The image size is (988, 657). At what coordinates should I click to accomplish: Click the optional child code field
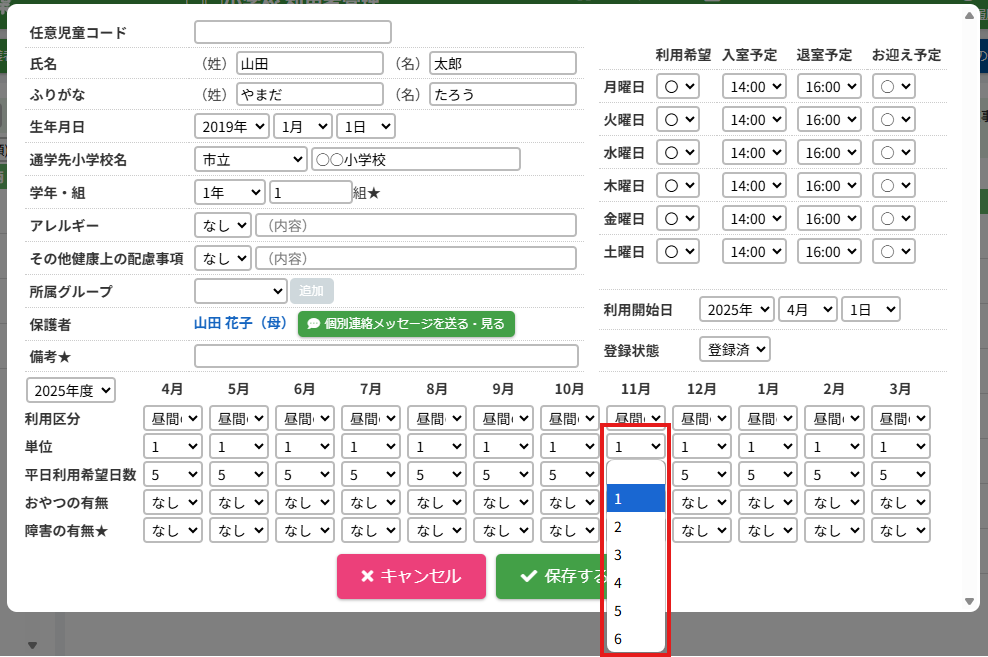coord(292,33)
